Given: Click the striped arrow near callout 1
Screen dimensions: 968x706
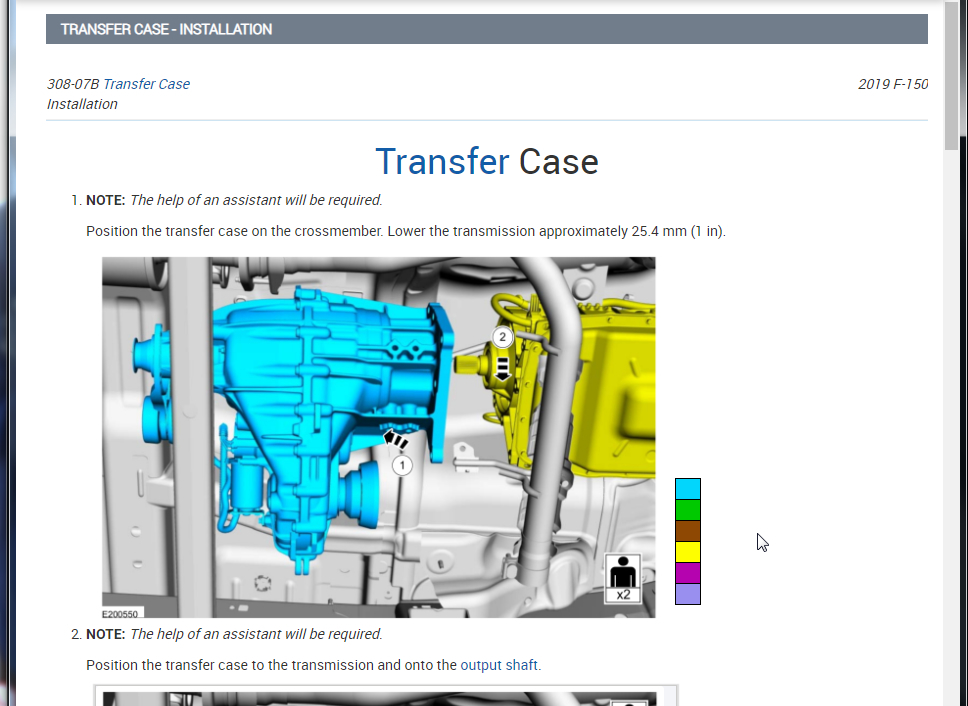Looking at the screenshot, I should pyautogui.click(x=396, y=439).
